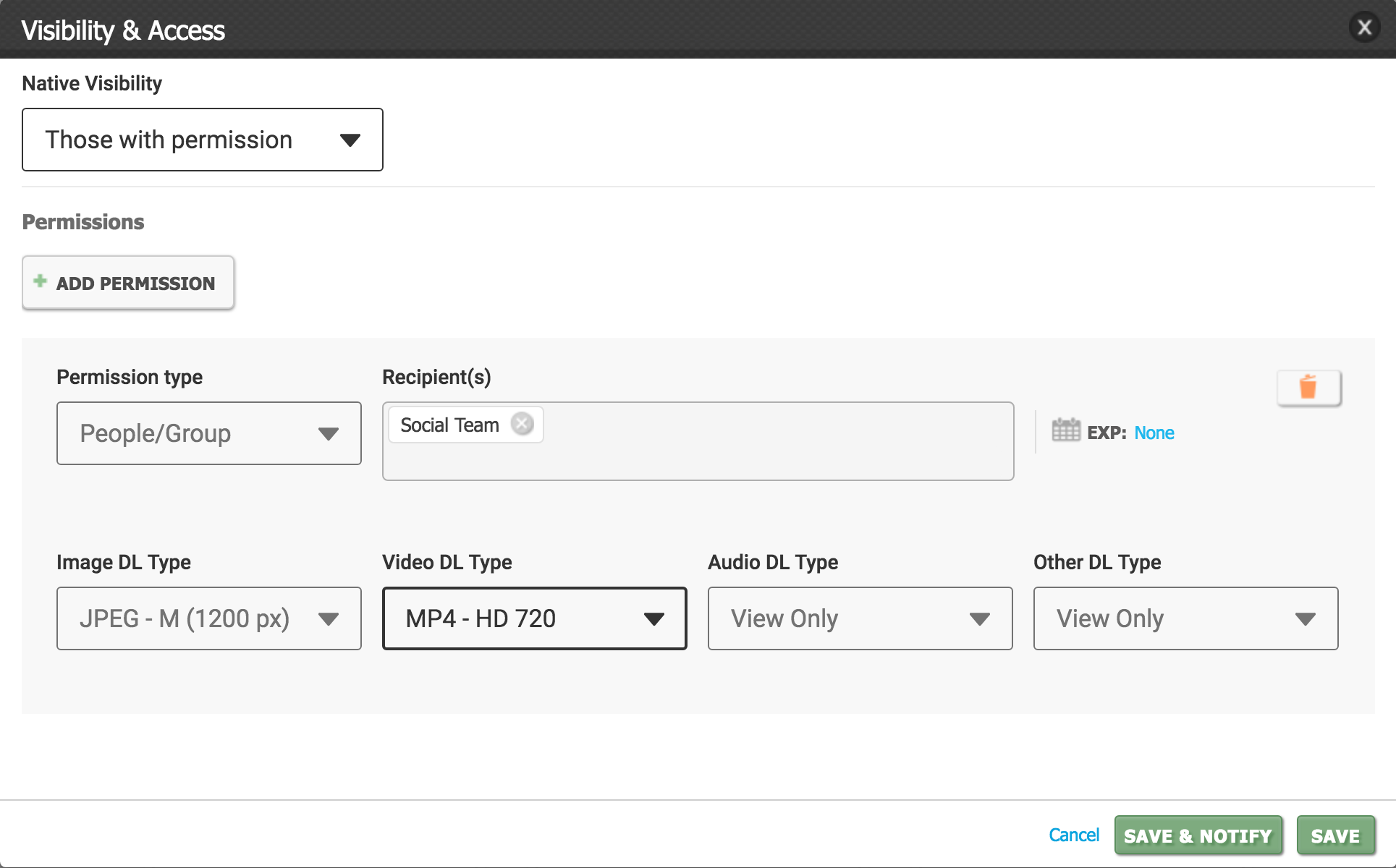Click the orange trash delete permission icon
The width and height of the screenshot is (1396, 868).
pos(1308,388)
